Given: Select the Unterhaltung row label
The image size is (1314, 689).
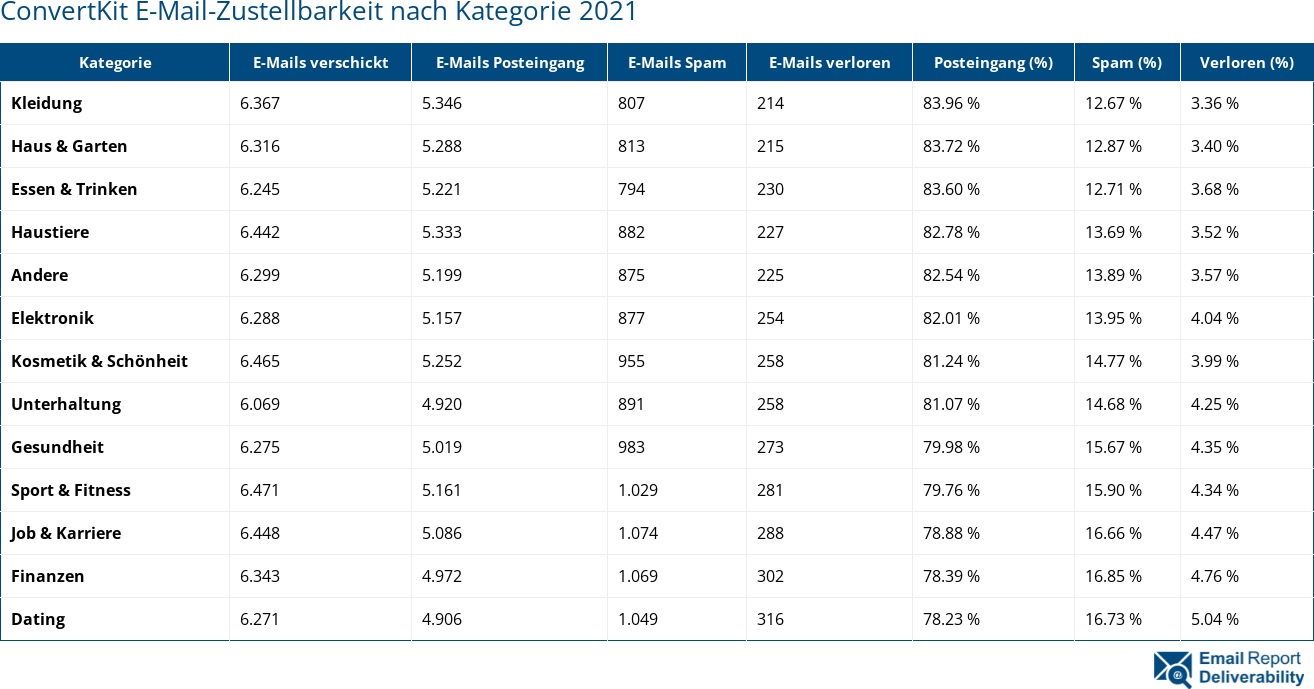Looking at the screenshot, I should pyautogui.click(x=66, y=404).
